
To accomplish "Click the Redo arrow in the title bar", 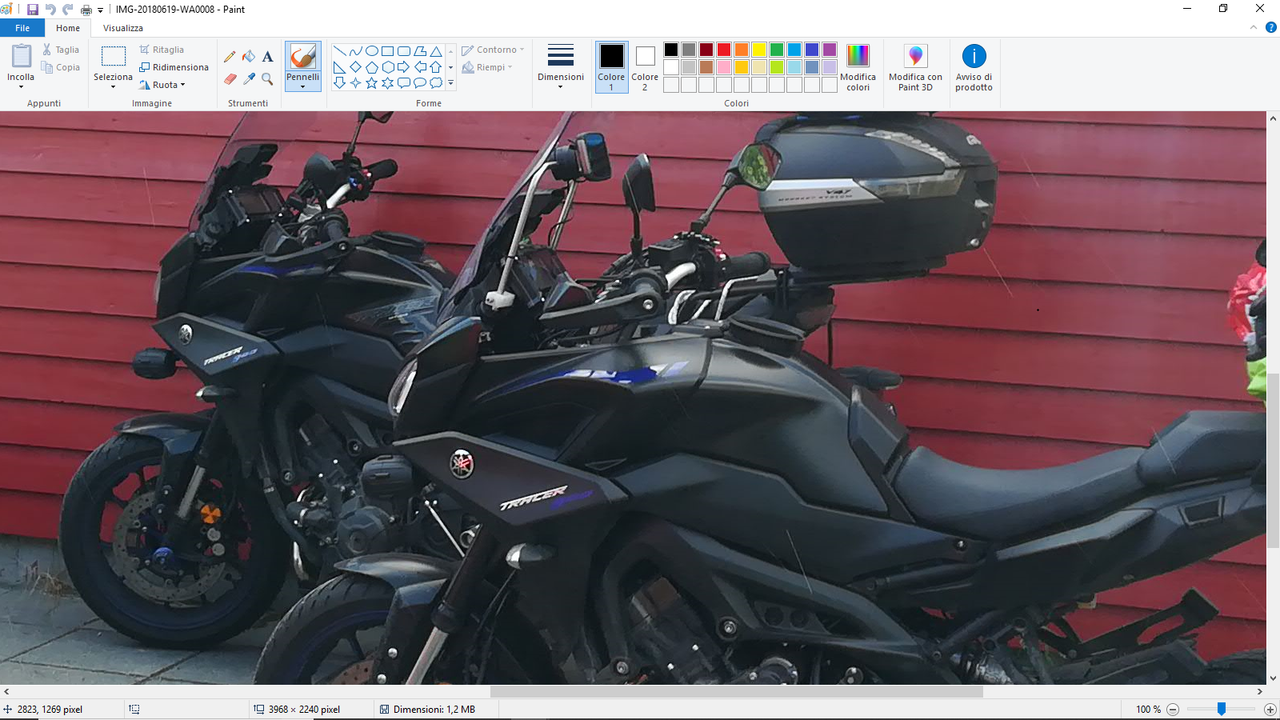I will coord(68,9).
